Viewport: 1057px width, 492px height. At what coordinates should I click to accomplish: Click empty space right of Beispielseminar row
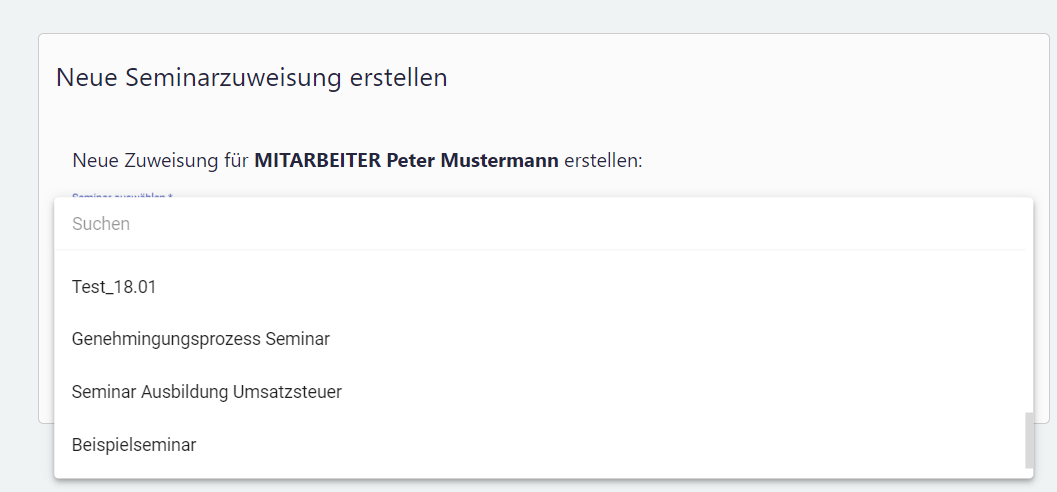(600, 445)
